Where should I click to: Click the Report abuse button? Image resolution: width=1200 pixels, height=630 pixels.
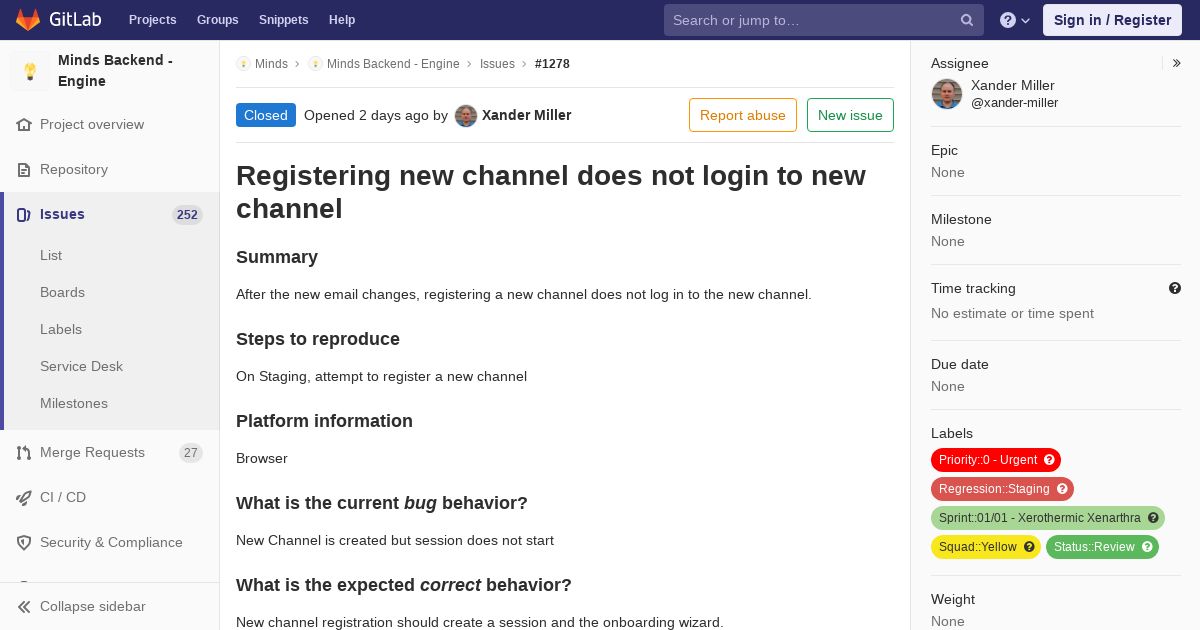click(743, 115)
